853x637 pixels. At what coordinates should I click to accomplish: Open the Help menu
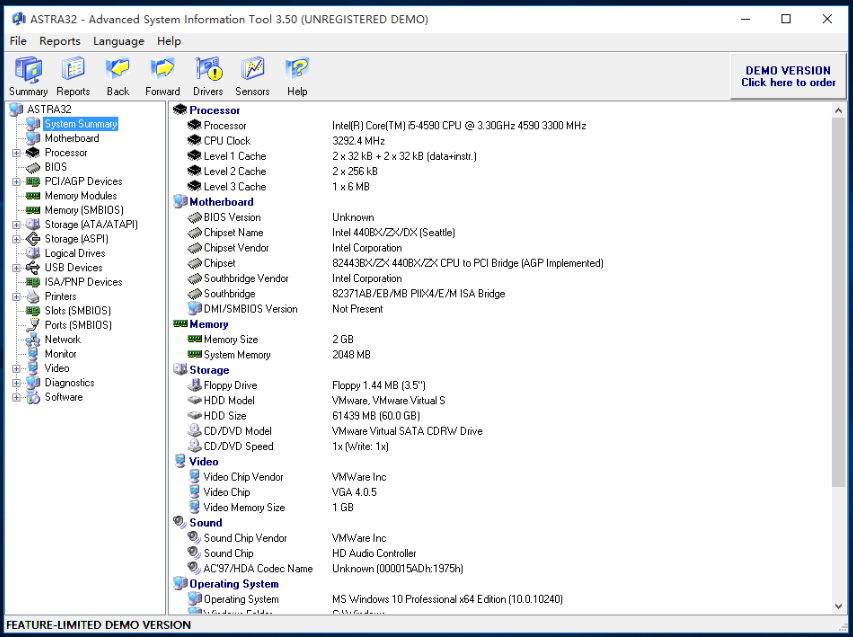click(169, 41)
